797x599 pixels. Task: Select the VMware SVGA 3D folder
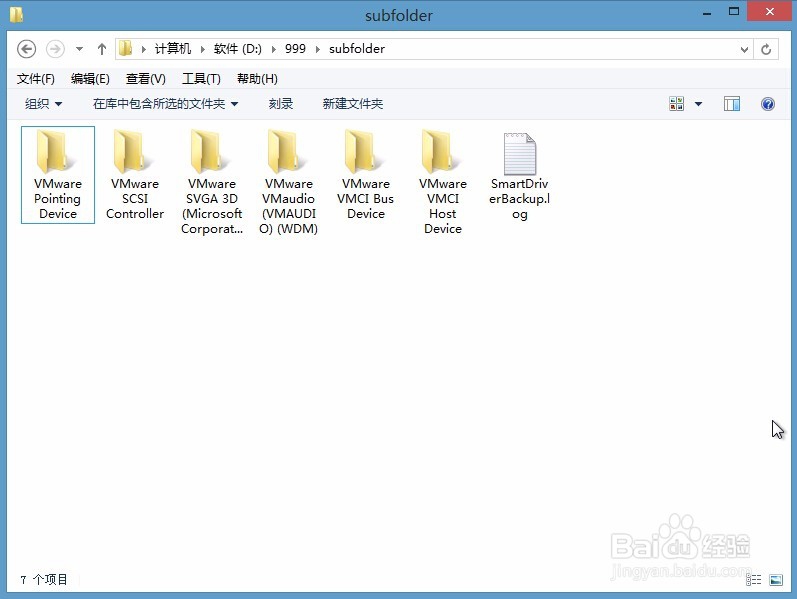212,182
